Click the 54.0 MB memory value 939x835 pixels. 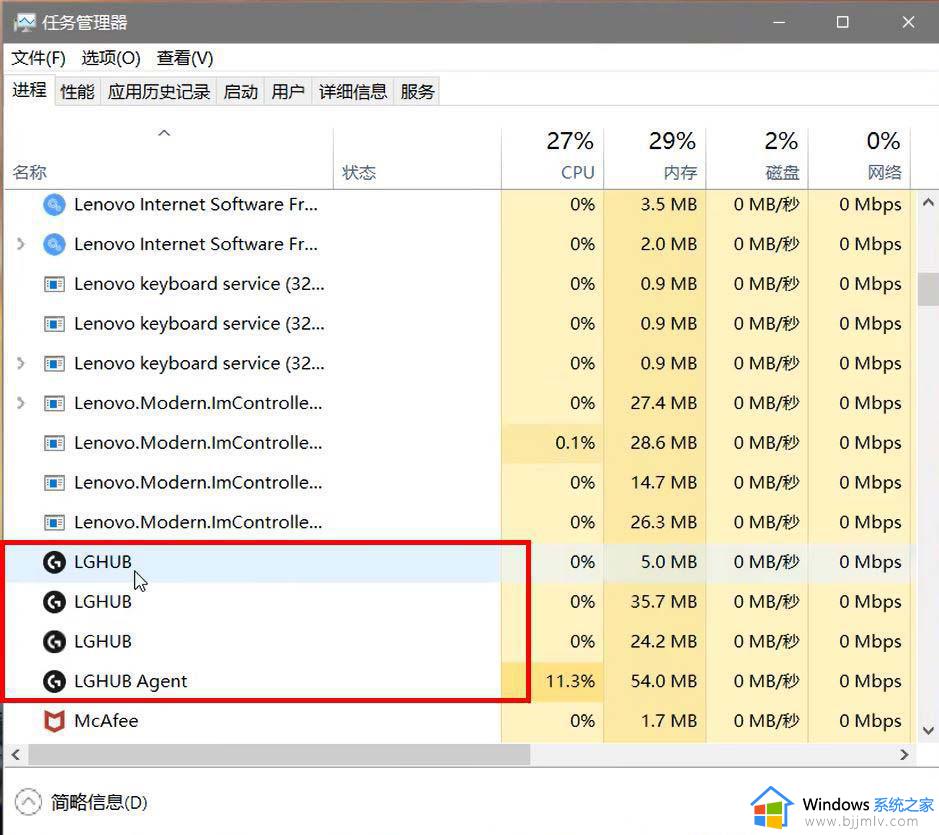pos(664,681)
